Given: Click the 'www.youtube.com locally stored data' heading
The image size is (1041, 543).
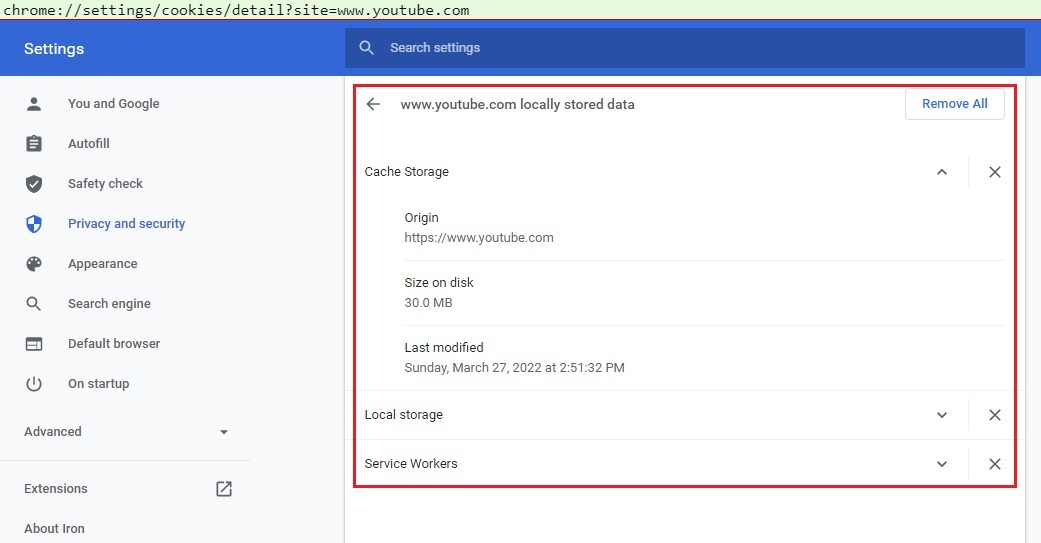Looking at the screenshot, I should click(517, 104).
